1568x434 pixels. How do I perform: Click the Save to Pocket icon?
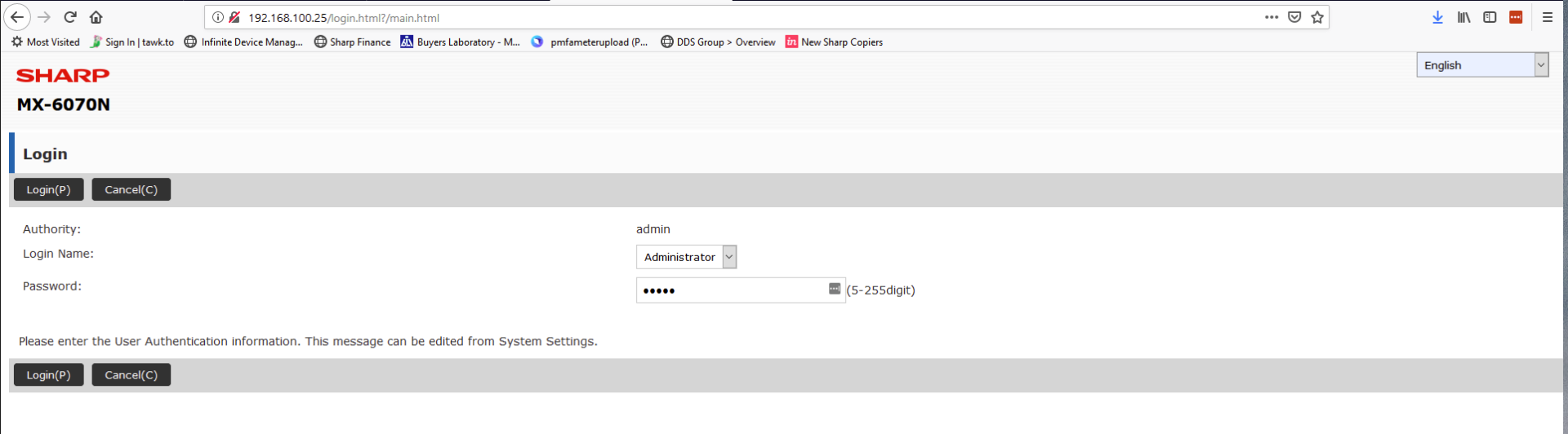(1294, 17)
